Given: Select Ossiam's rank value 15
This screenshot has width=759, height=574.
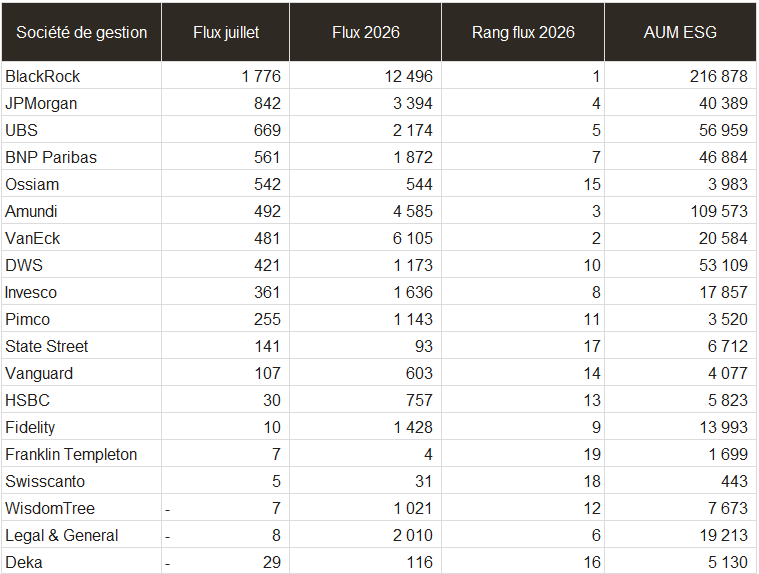Looking at the screenshot, I should 592,184.
